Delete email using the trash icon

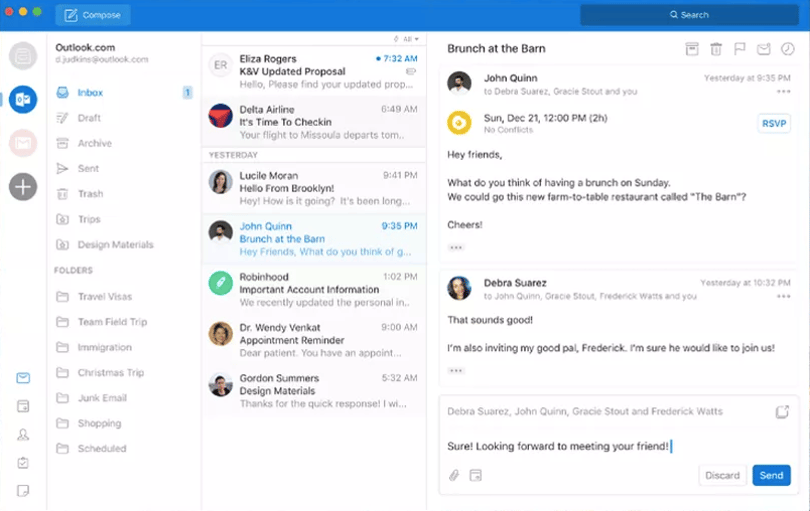pos(715,49)
